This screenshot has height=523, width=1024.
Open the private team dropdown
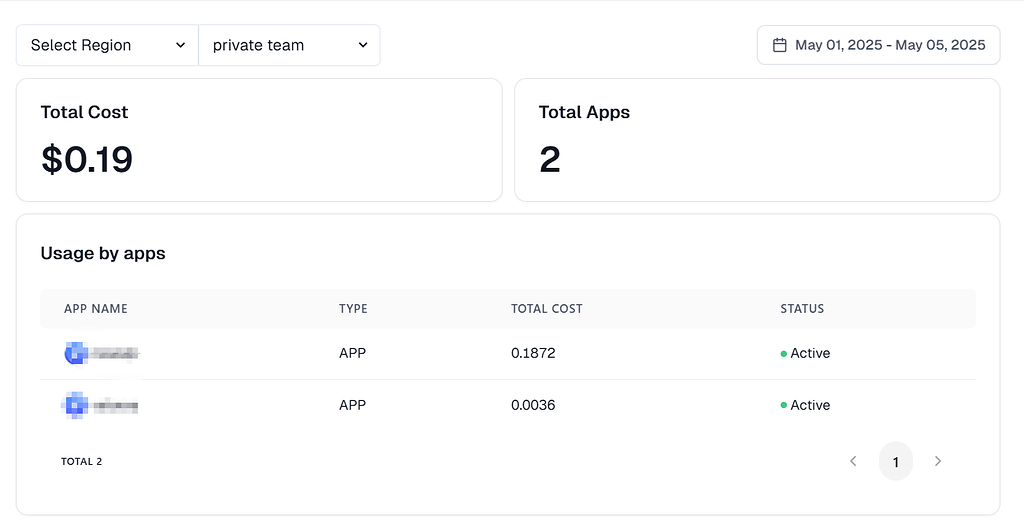[289, 45]
